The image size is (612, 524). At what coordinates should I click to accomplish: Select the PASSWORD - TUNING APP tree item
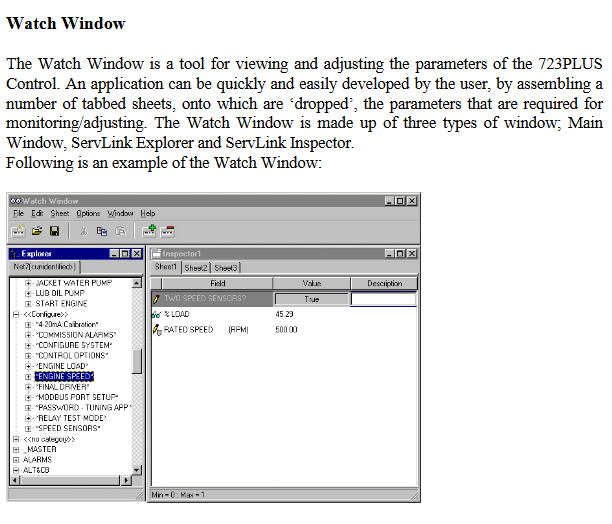tap(84, 408)
